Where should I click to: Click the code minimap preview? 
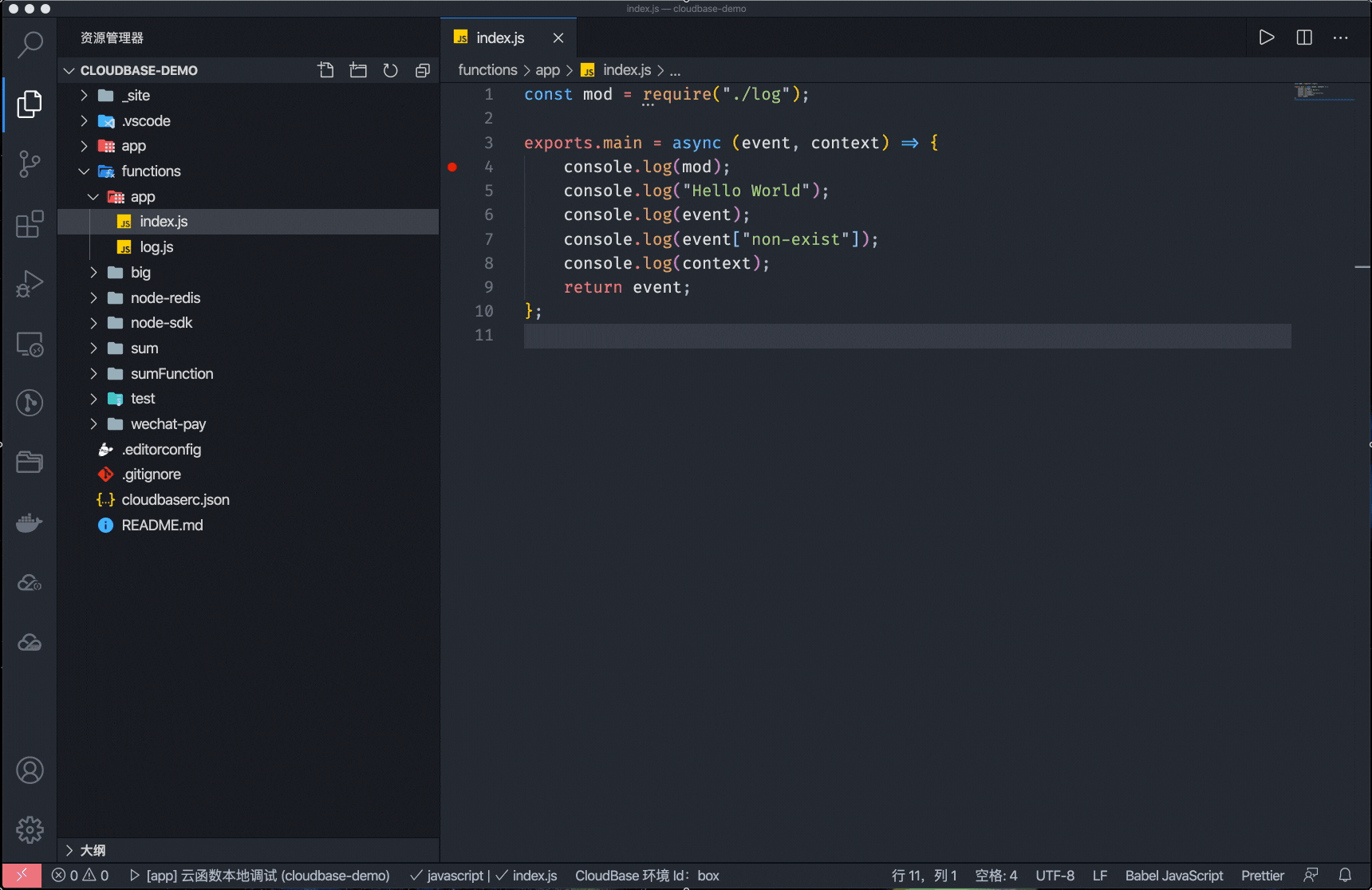[1323, 91]
